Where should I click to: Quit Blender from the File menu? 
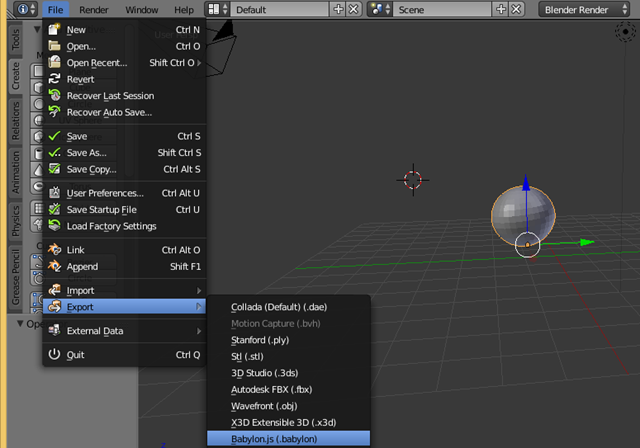[x=124, y=355]
